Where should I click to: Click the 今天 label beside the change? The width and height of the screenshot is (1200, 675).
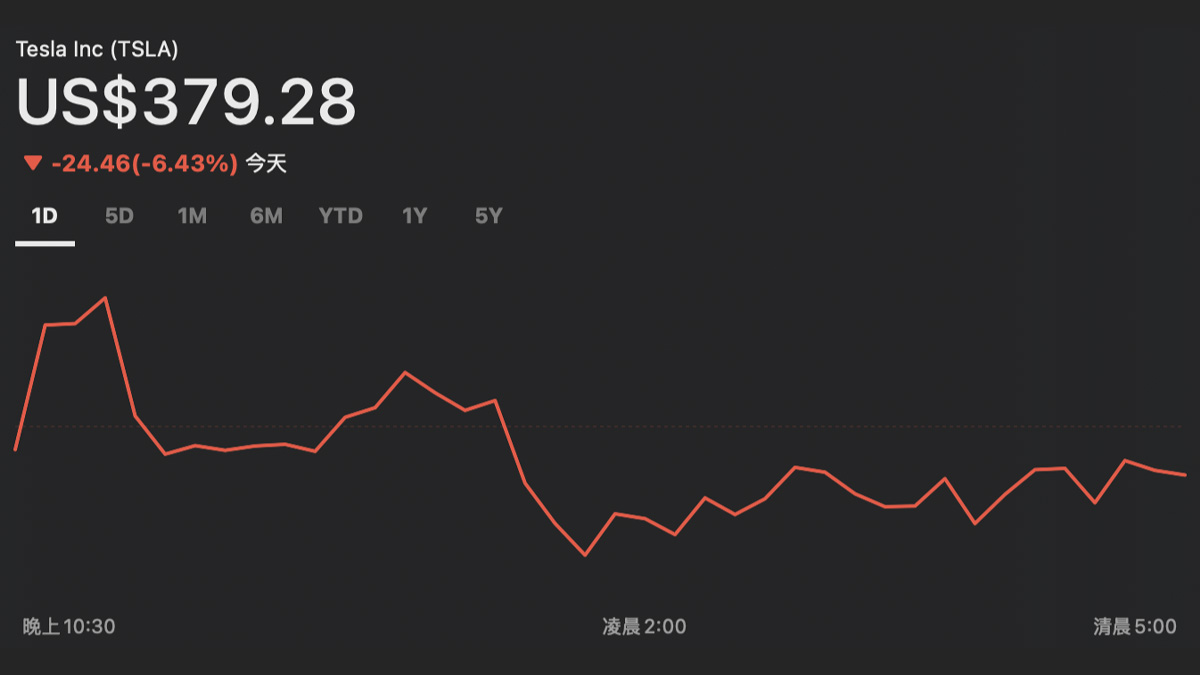266,163
